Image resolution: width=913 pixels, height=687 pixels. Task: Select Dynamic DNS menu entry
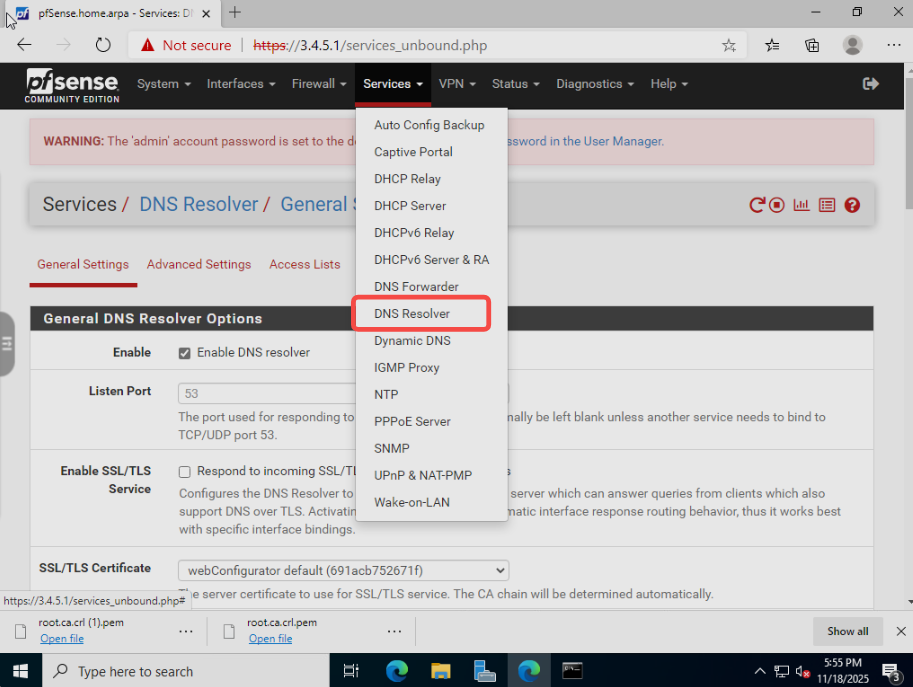(431, 341)
